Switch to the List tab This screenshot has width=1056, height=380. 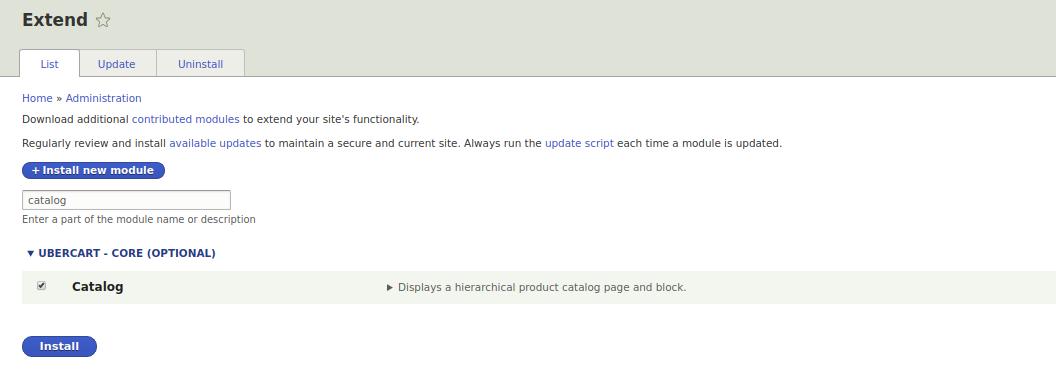[x=49, y=64]
